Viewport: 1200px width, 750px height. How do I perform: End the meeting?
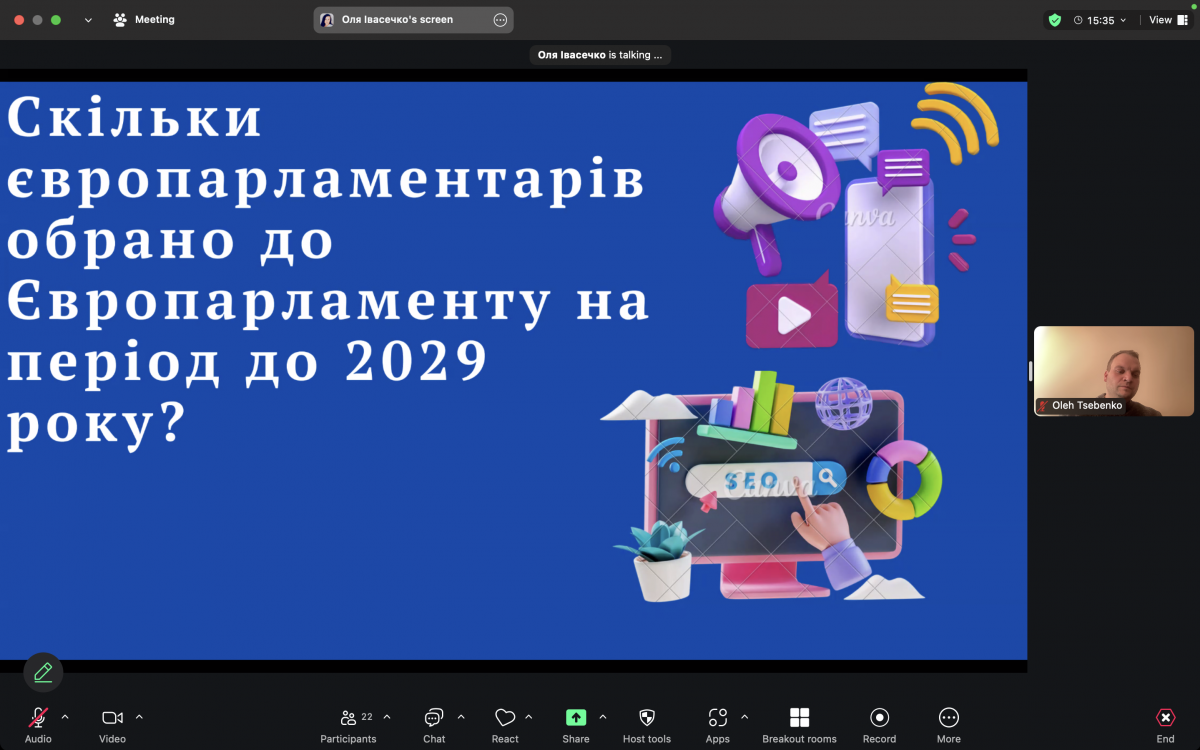(1165, 717)
